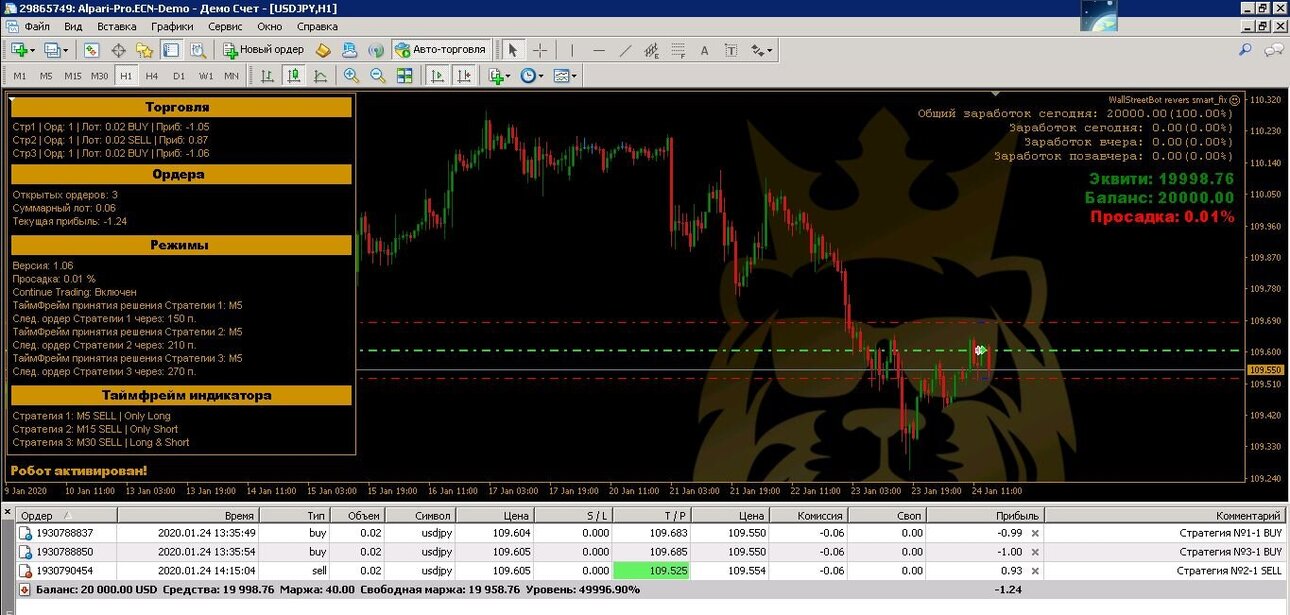
Task: Open the Strategy Tester icon
Action: coord(198,50)
